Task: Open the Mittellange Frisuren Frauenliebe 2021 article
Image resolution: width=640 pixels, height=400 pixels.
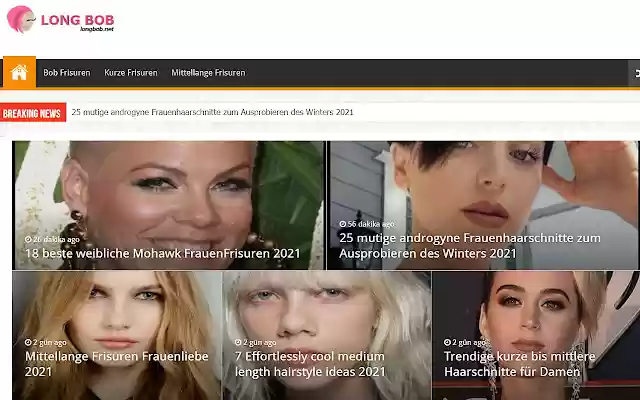Action: coord(117,364)
